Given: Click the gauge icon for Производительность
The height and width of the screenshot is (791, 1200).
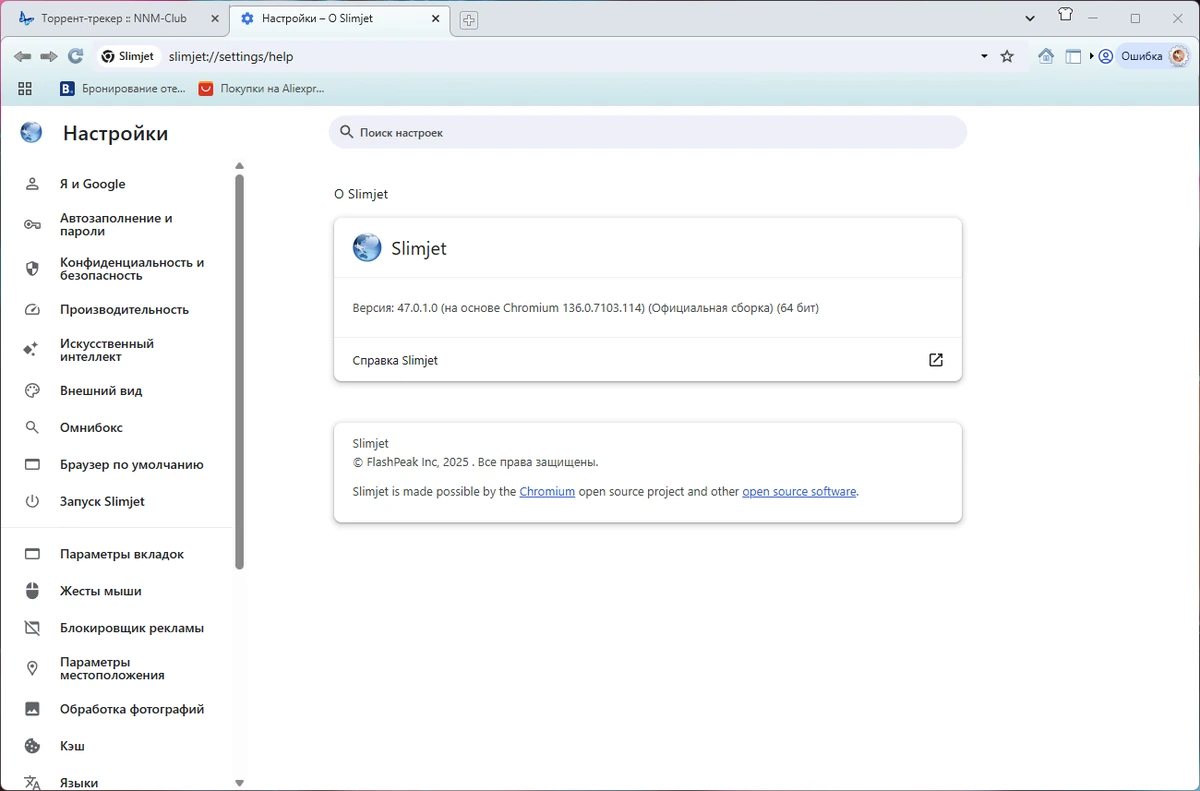Looking at the screenshot, I should coord(32,310).
